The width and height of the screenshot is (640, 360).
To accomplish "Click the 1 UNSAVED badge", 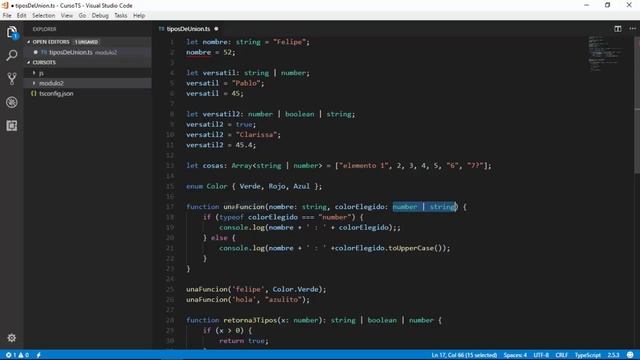I will [x=86, y=42].
